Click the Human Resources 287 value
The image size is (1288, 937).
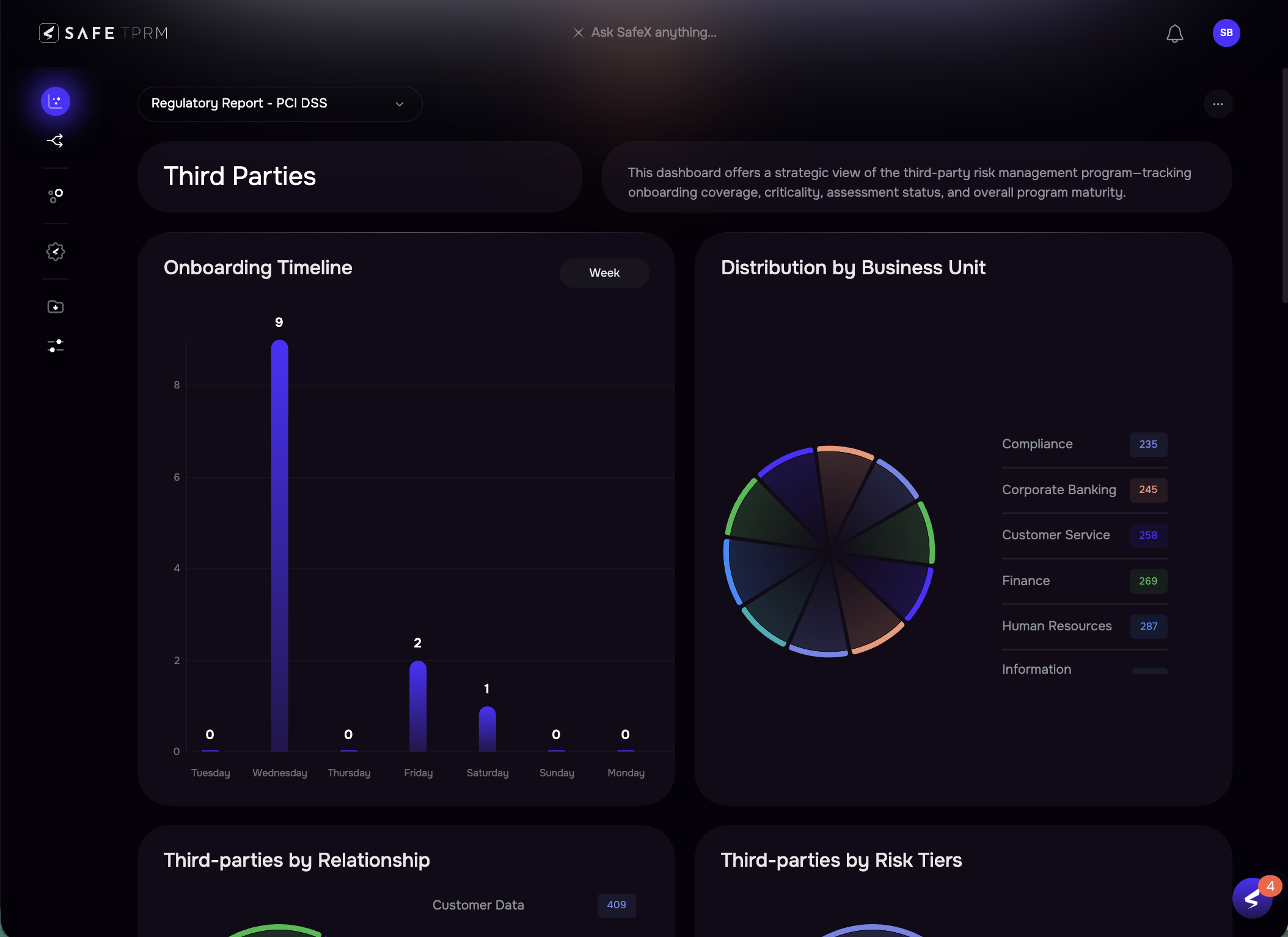pos(1147,626)
